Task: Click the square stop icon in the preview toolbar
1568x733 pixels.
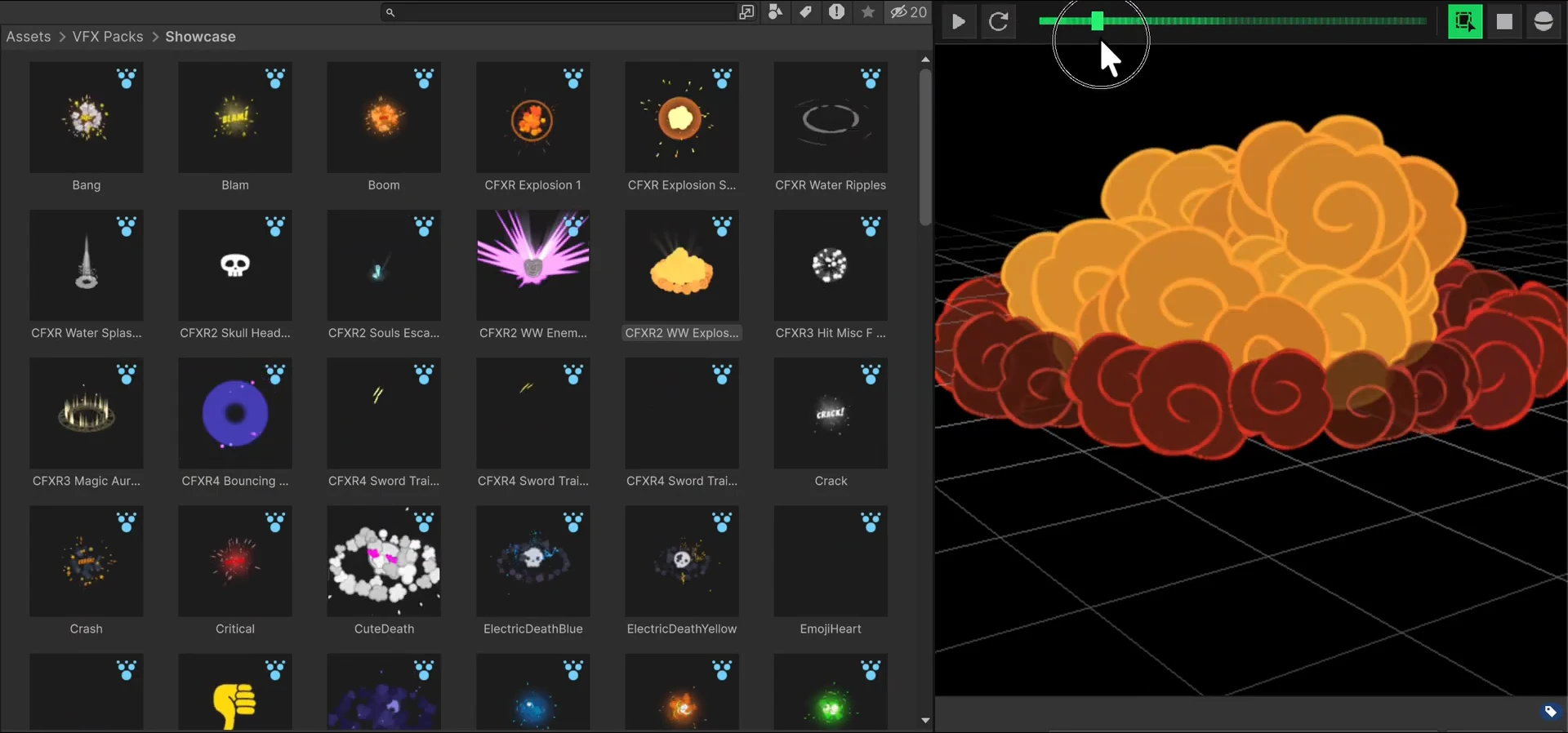Action: click(x=1504, y=21)
